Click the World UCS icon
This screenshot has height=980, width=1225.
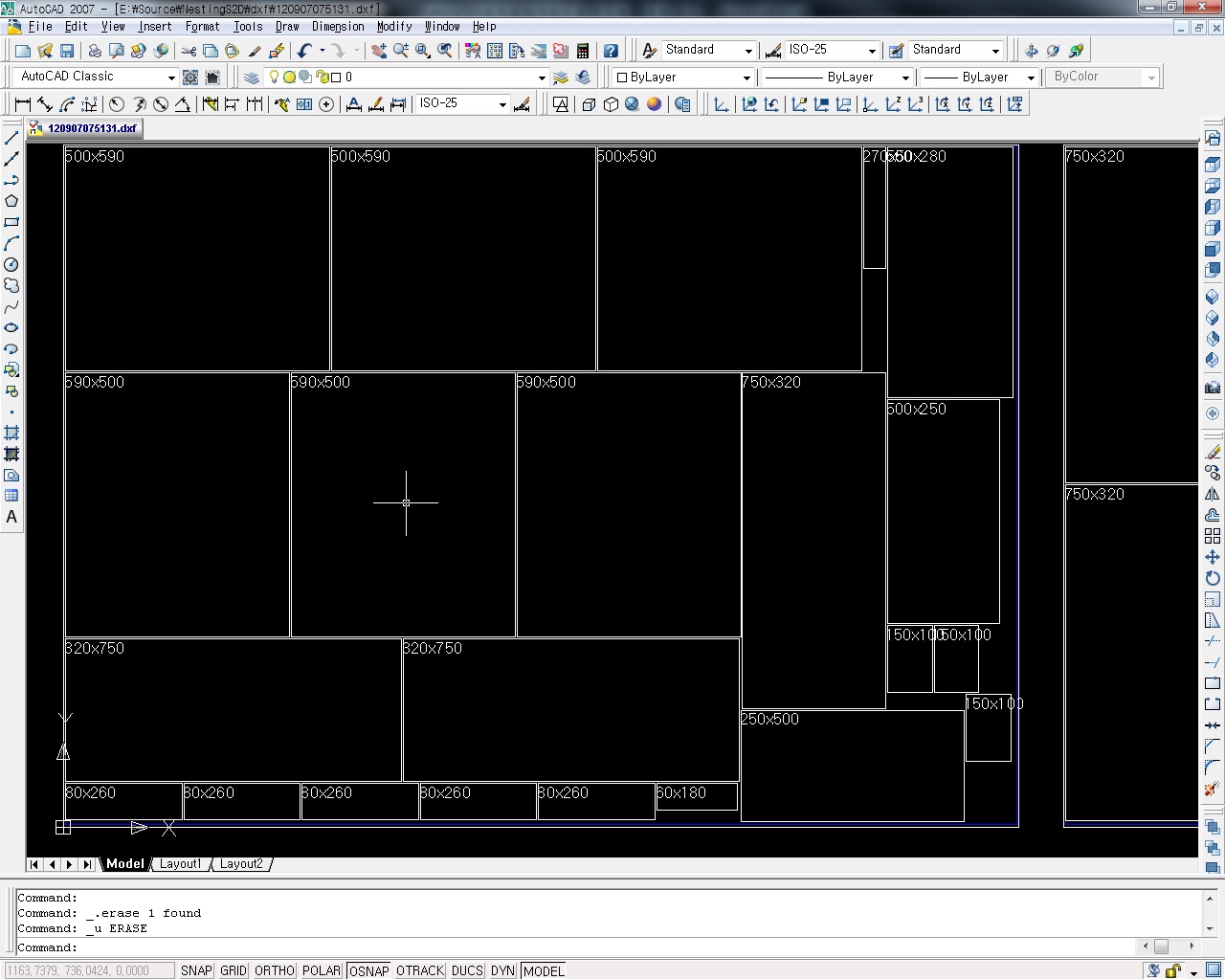(749, 104)
